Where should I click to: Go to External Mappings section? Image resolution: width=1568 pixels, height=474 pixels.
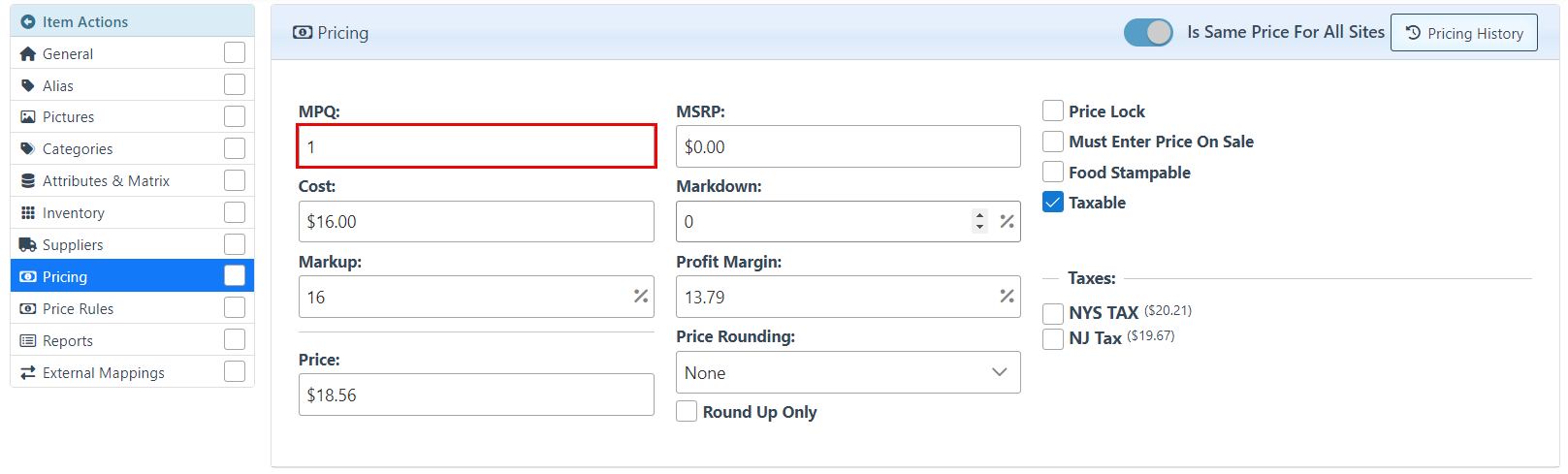pos(103,373)
